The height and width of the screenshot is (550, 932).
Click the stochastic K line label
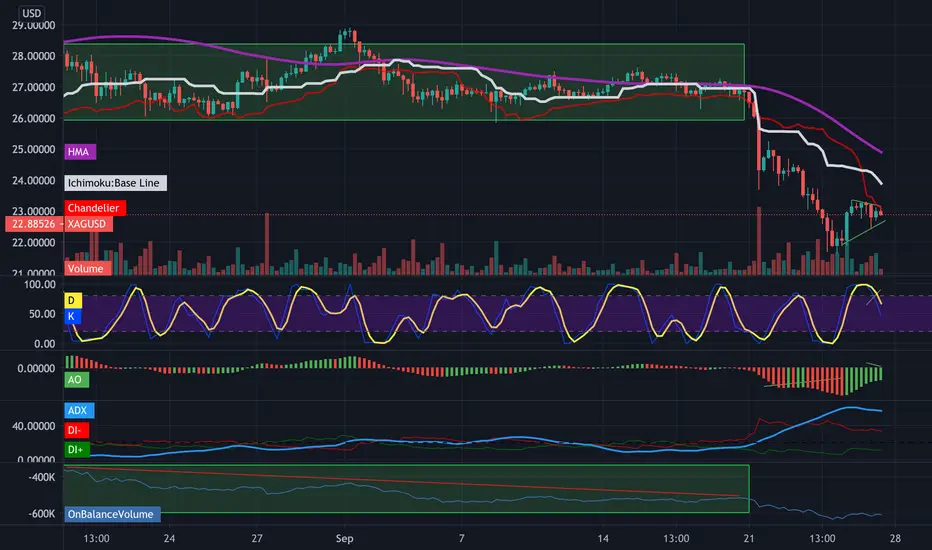pyautogui.click(x=73, y=316)
